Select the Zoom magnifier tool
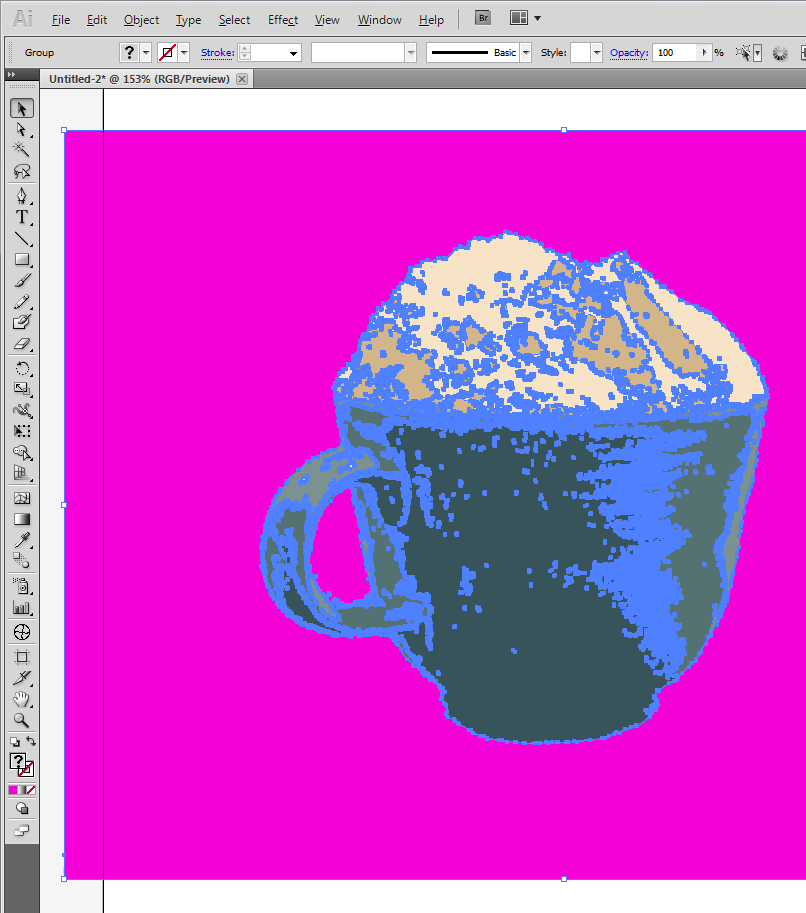 click(21, 720)
